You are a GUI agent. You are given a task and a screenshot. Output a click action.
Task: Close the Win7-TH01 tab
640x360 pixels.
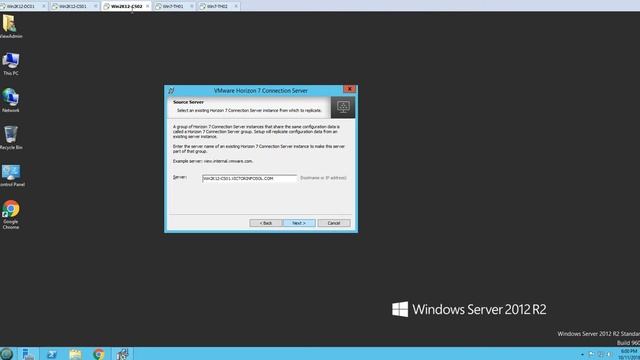point(192,6)
